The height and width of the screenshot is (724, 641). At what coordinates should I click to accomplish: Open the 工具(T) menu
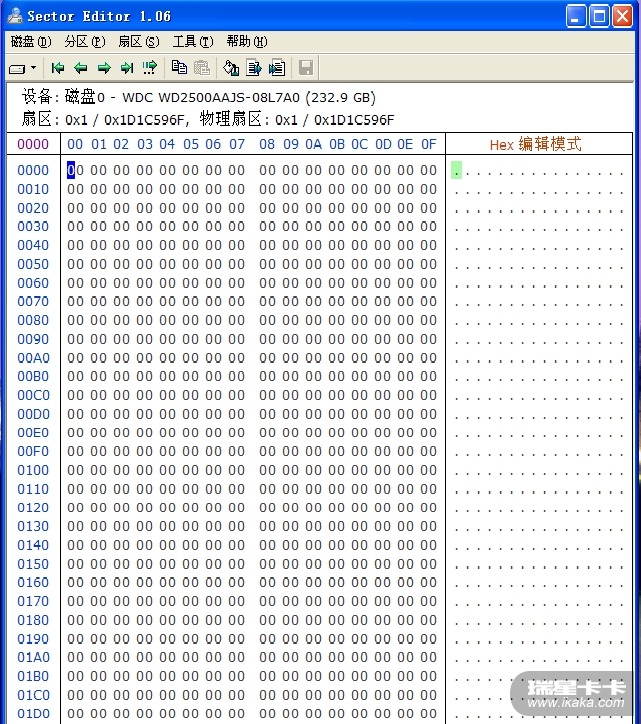(193, 42)
